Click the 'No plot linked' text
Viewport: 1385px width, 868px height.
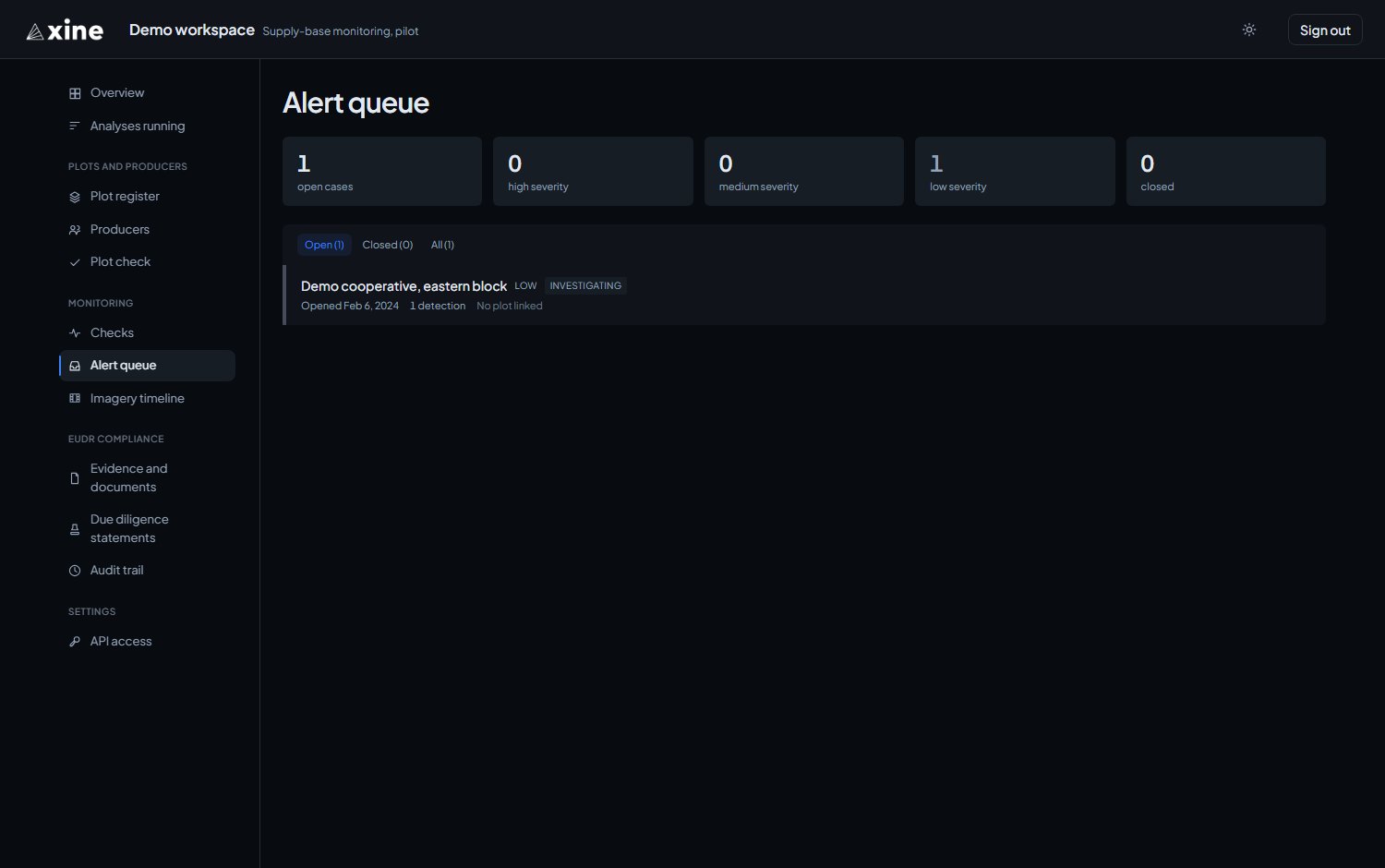pyautogui.click(x=510, y=307)
